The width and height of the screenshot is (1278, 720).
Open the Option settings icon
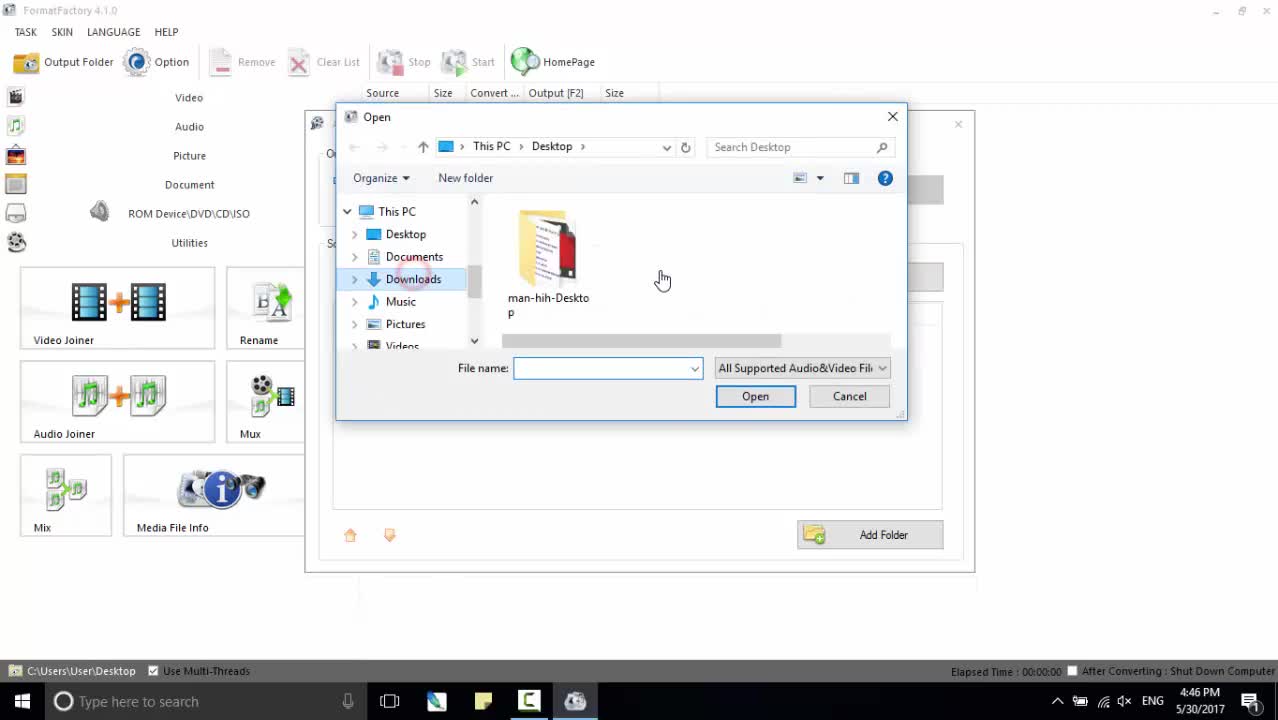click(137, 62)
